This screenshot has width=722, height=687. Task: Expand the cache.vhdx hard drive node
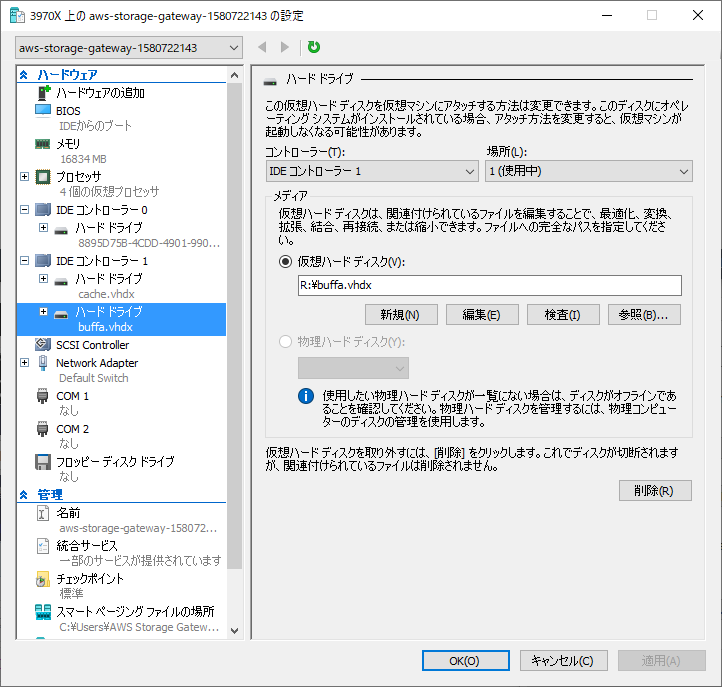tap(43, 278)
